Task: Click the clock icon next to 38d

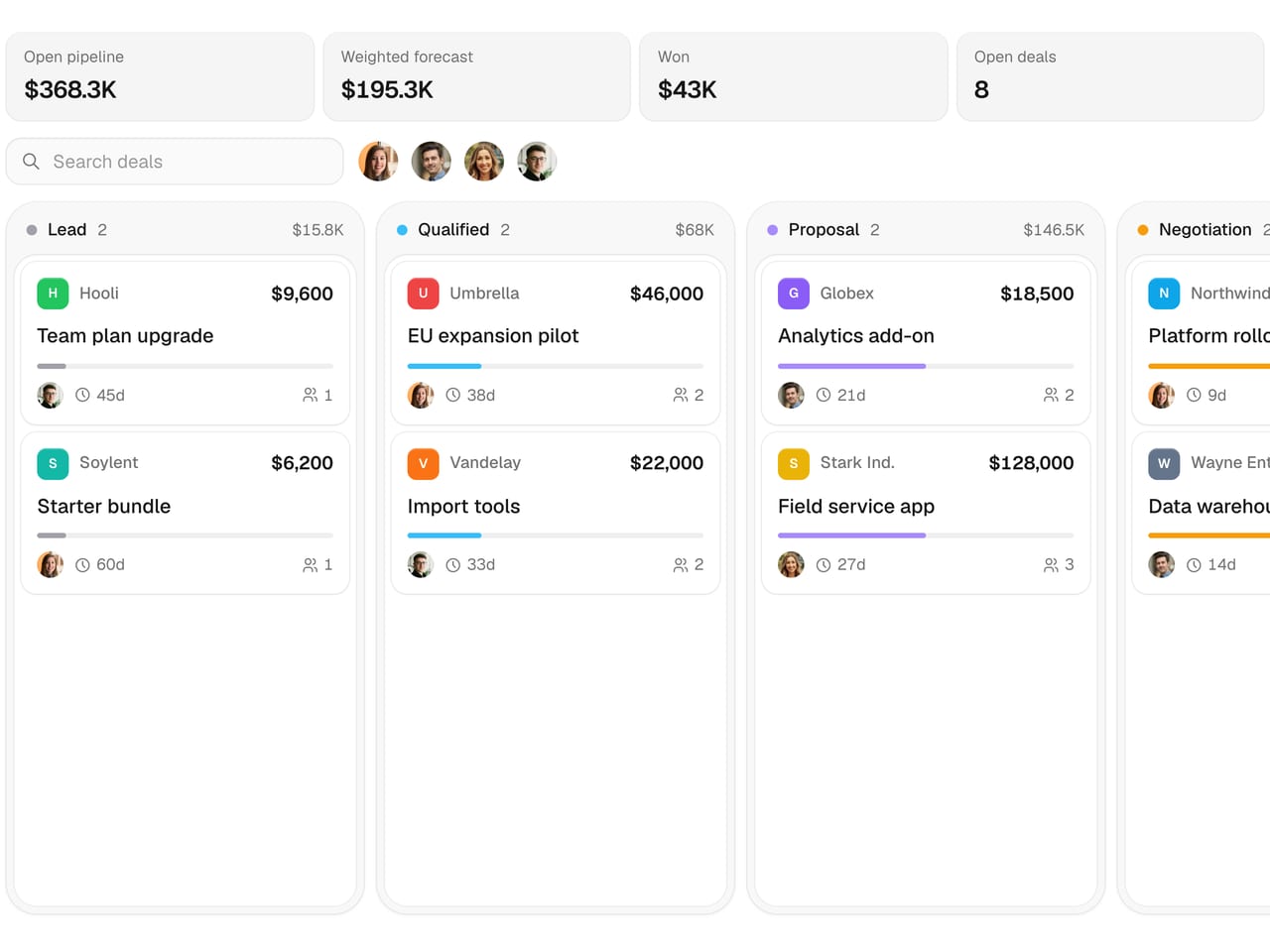Action: (453, 395)
